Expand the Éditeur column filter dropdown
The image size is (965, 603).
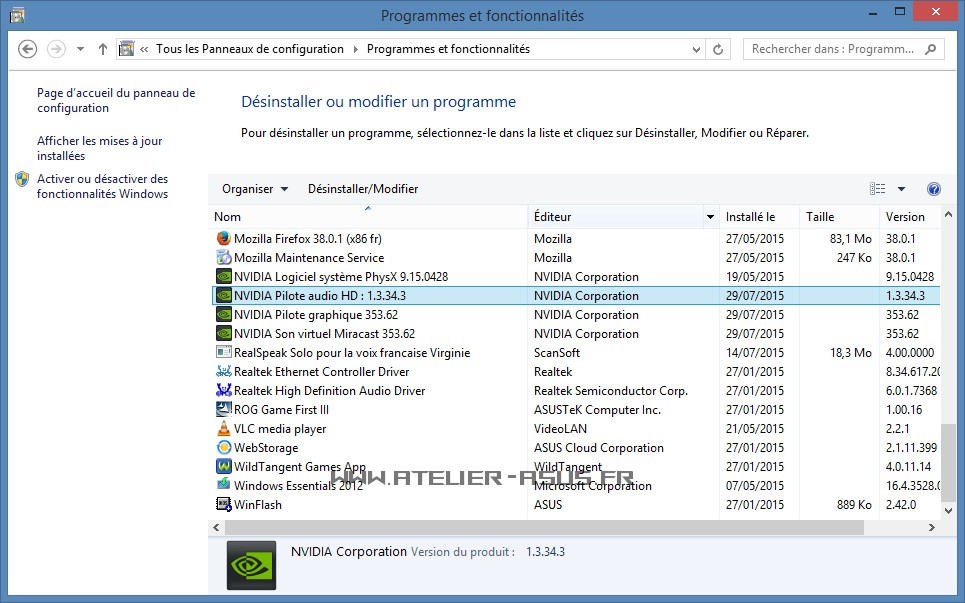pyautogui.click(x=710, y=217)
